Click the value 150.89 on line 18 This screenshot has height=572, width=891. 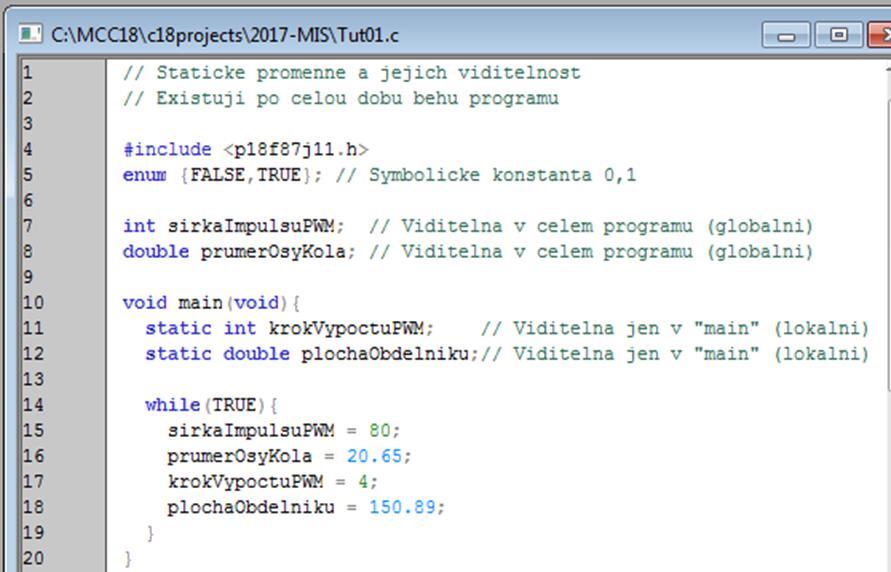402,507
